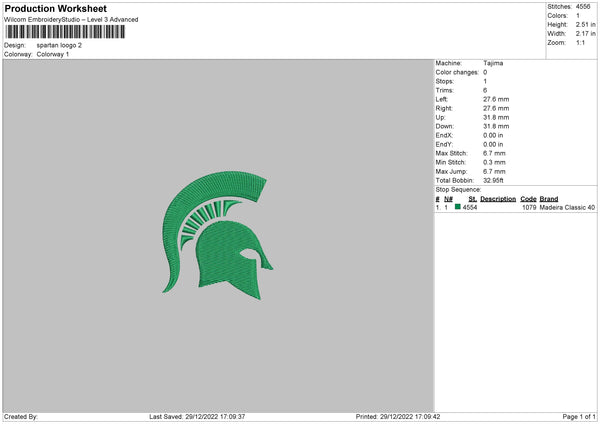Image resolution: width=600 pixels, height=424 pixels.
Task: Click the Printed timestamp in footer
Action: pyautogui.click(x=398, y=417)
